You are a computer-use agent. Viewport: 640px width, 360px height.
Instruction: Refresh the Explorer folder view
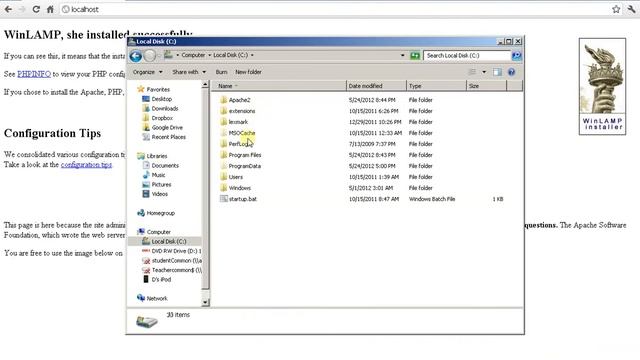click(415, 56)
